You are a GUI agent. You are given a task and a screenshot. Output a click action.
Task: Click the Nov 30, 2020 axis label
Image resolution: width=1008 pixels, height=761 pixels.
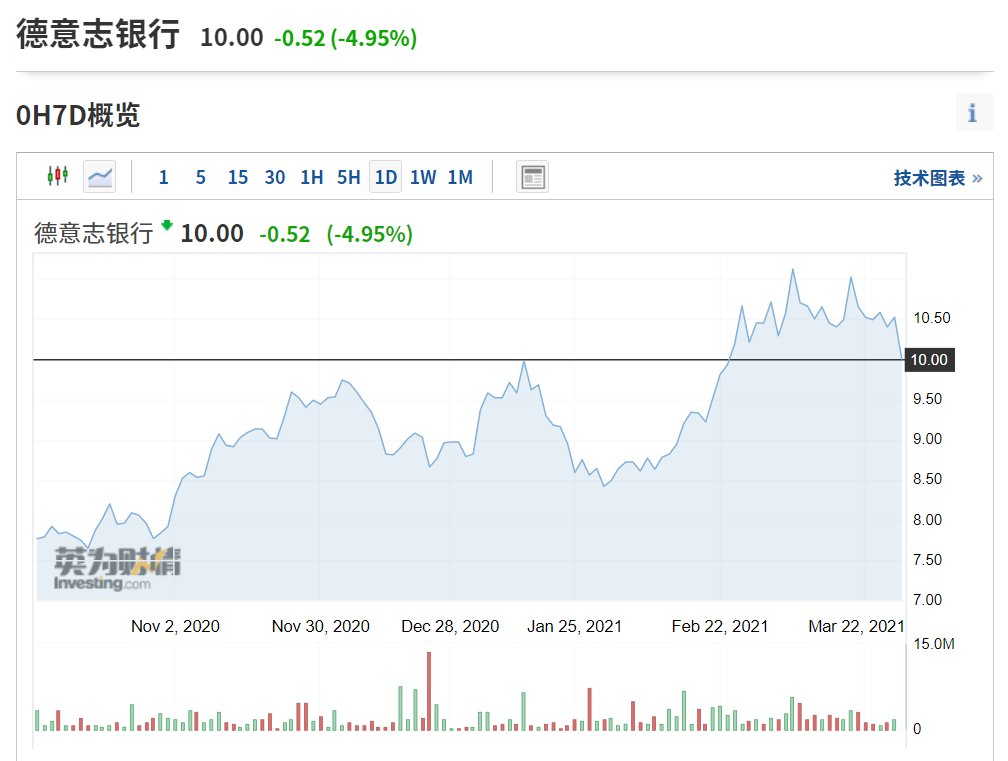point(321,626)
